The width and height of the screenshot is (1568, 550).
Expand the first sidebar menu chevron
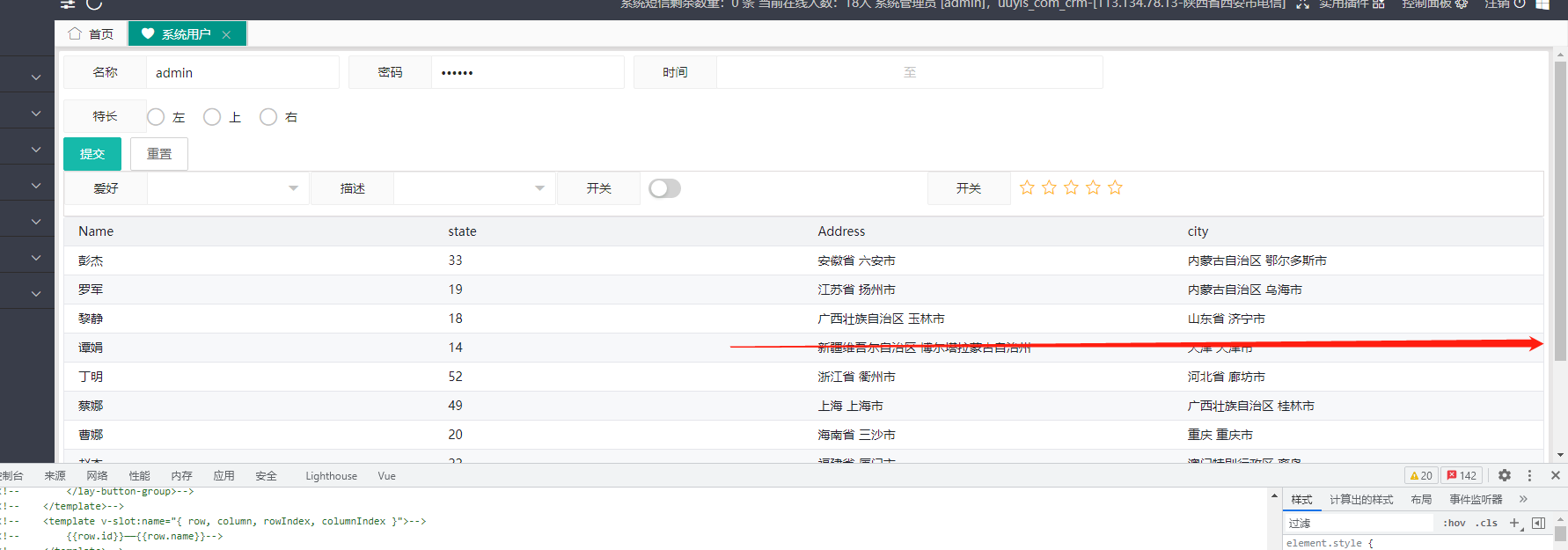(36, 77)
